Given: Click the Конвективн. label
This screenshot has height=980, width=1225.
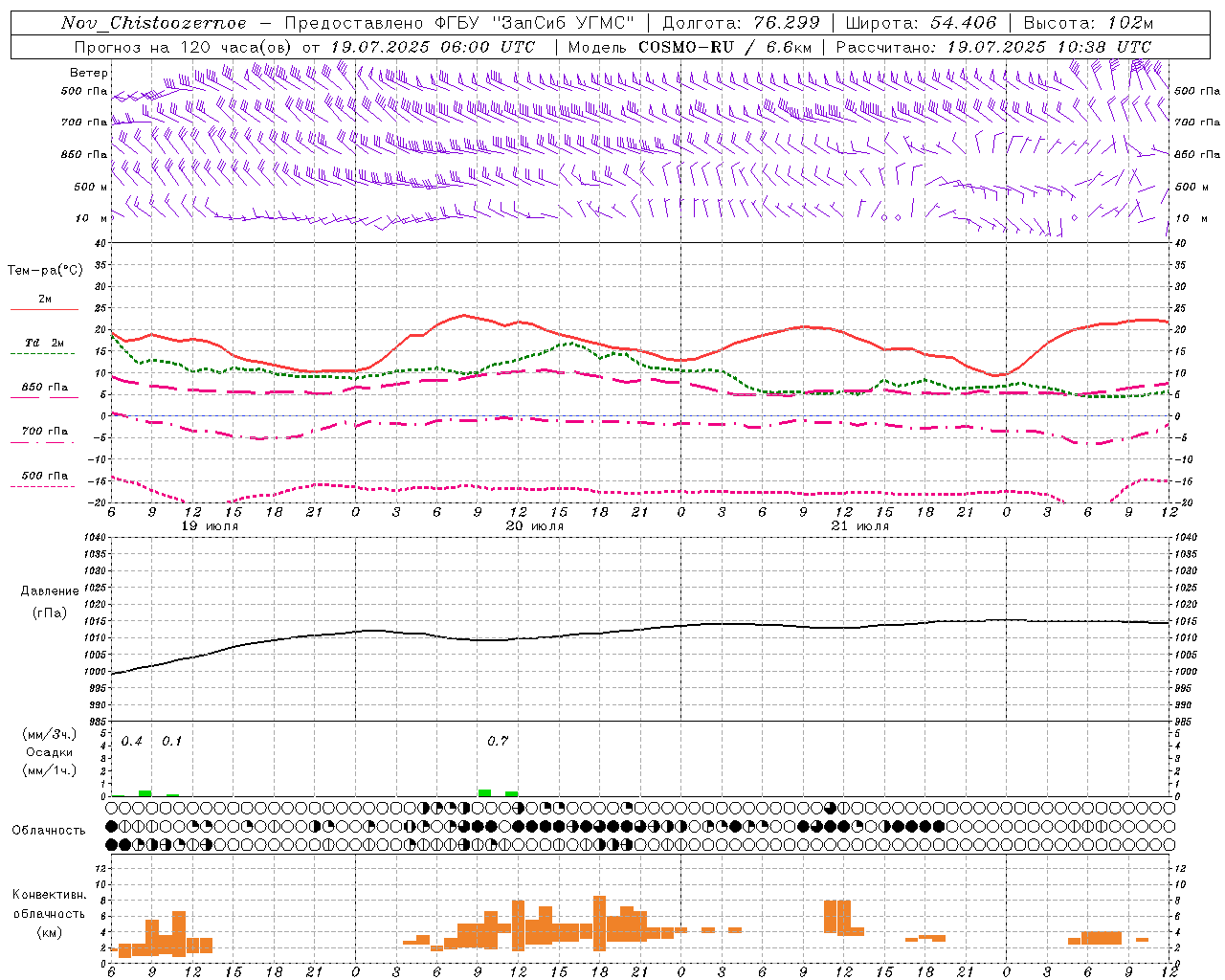Looking at the screenshot, I should click(x=50, y=895).
